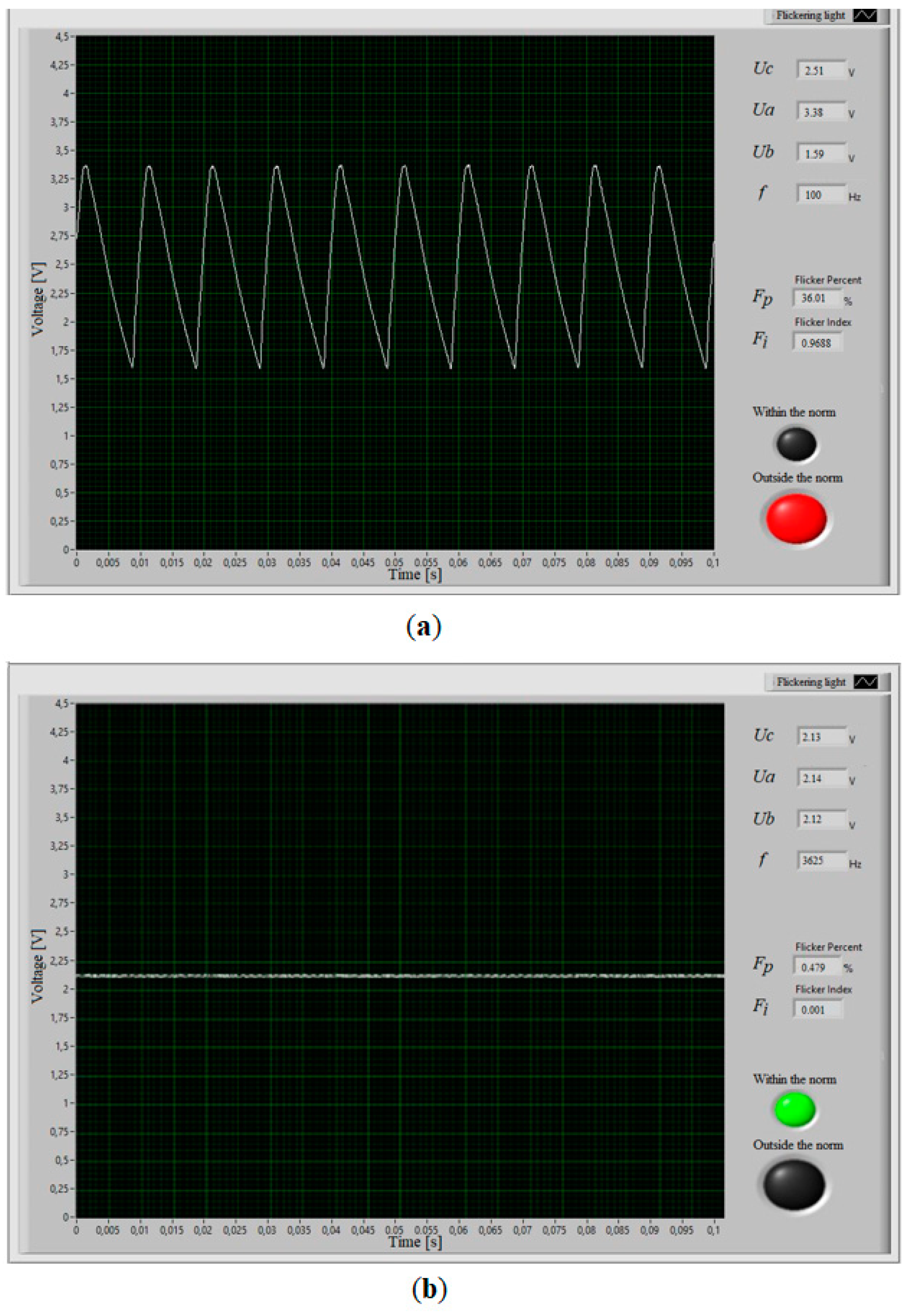Click the 'Voltage [V]' axis label in top chart
This screenshot has width=906, height=1316.
(38, 299)
